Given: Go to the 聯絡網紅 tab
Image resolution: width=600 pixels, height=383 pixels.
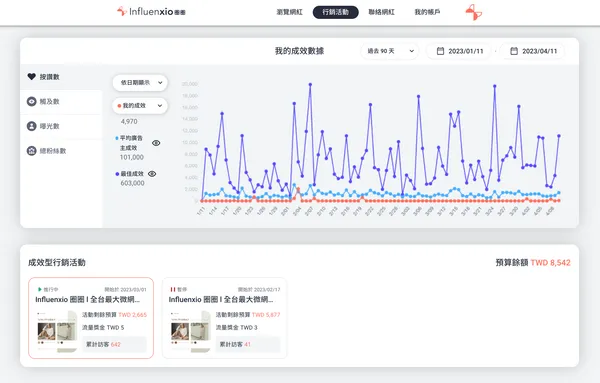Looking at the screenshot, I should coord(381,12).
